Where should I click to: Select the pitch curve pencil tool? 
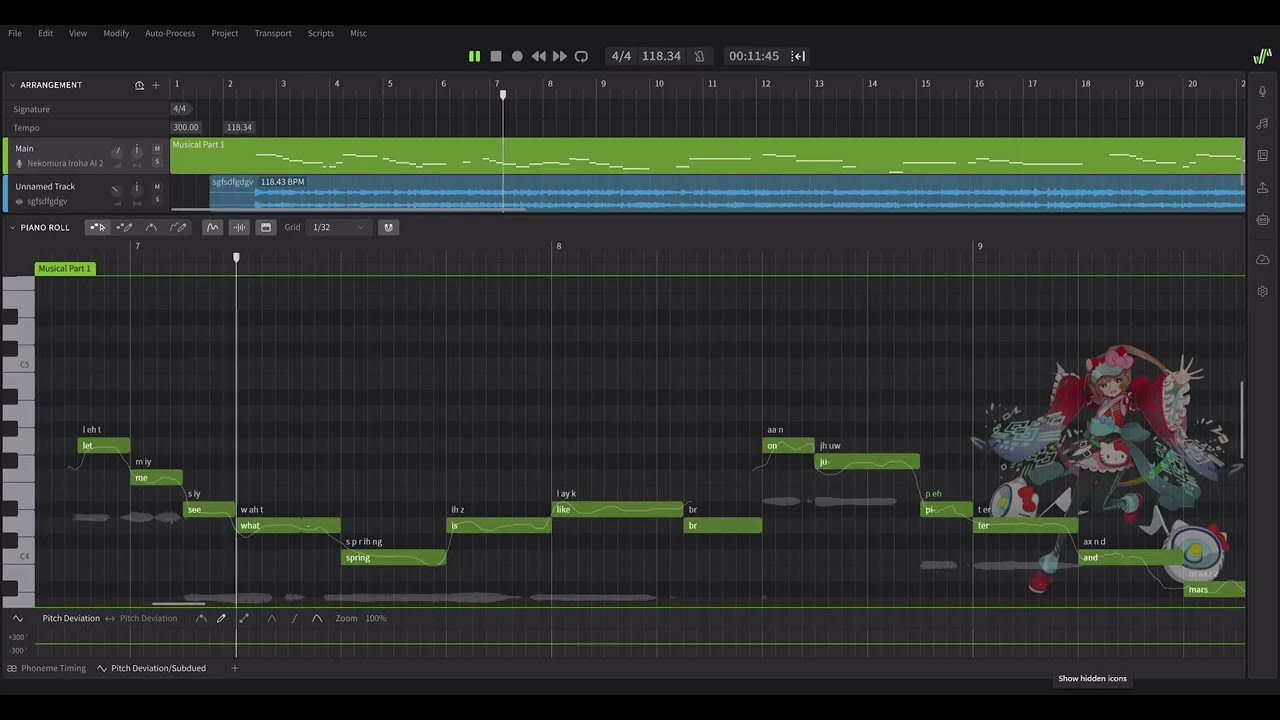(178, 227)
